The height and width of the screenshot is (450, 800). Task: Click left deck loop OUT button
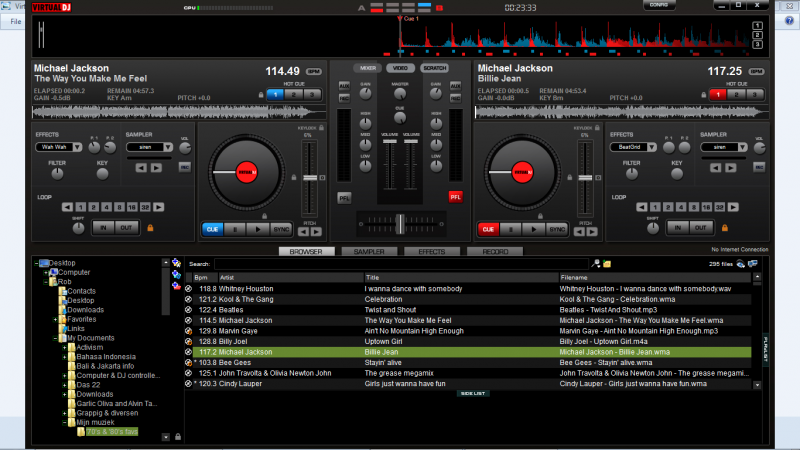pos(126,228)
